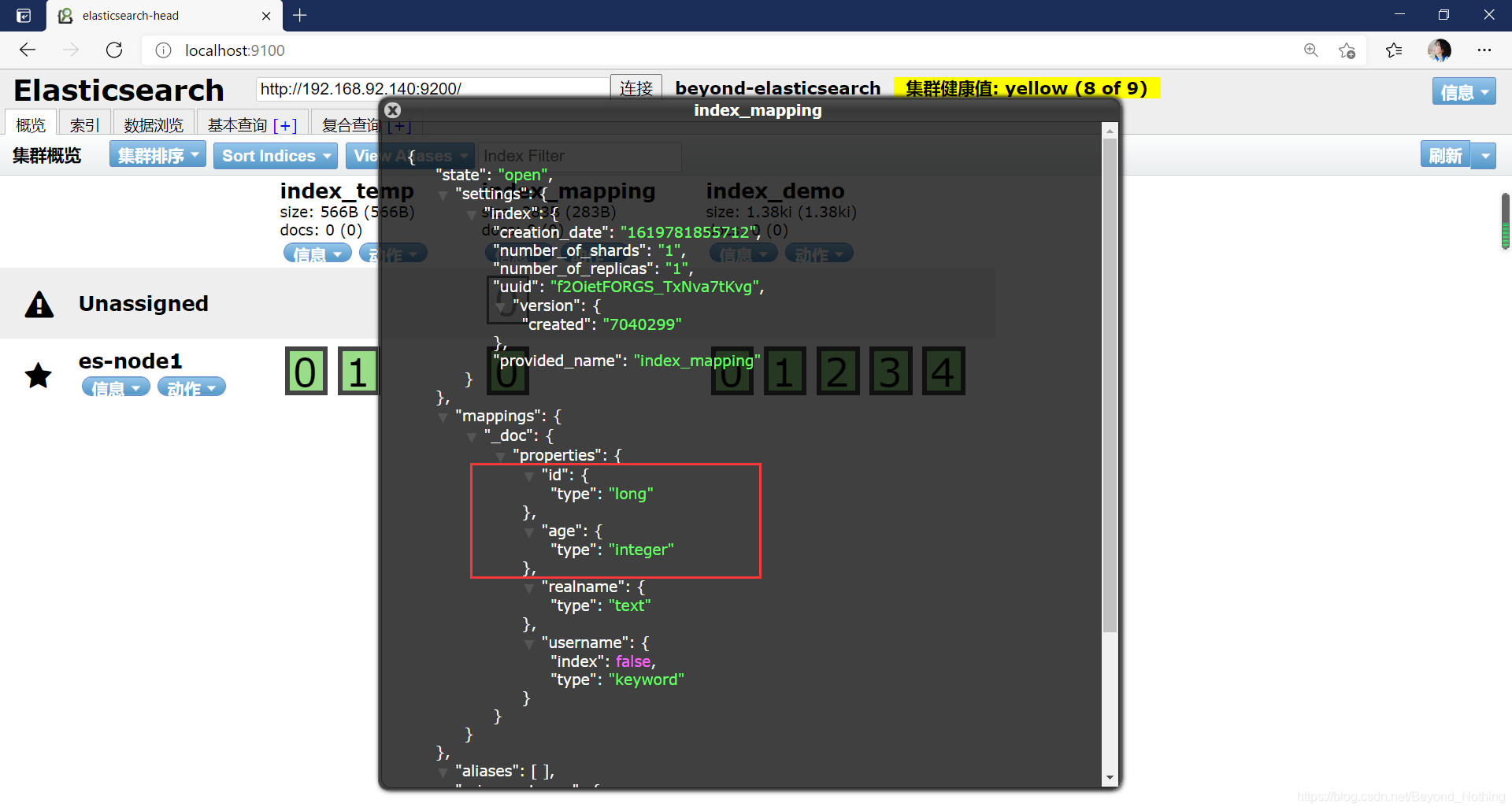Viewport: 1512px width, 811px height.
Task: Collapse the "username" field node
Action: pyautogui.click(x=529, y=644)
